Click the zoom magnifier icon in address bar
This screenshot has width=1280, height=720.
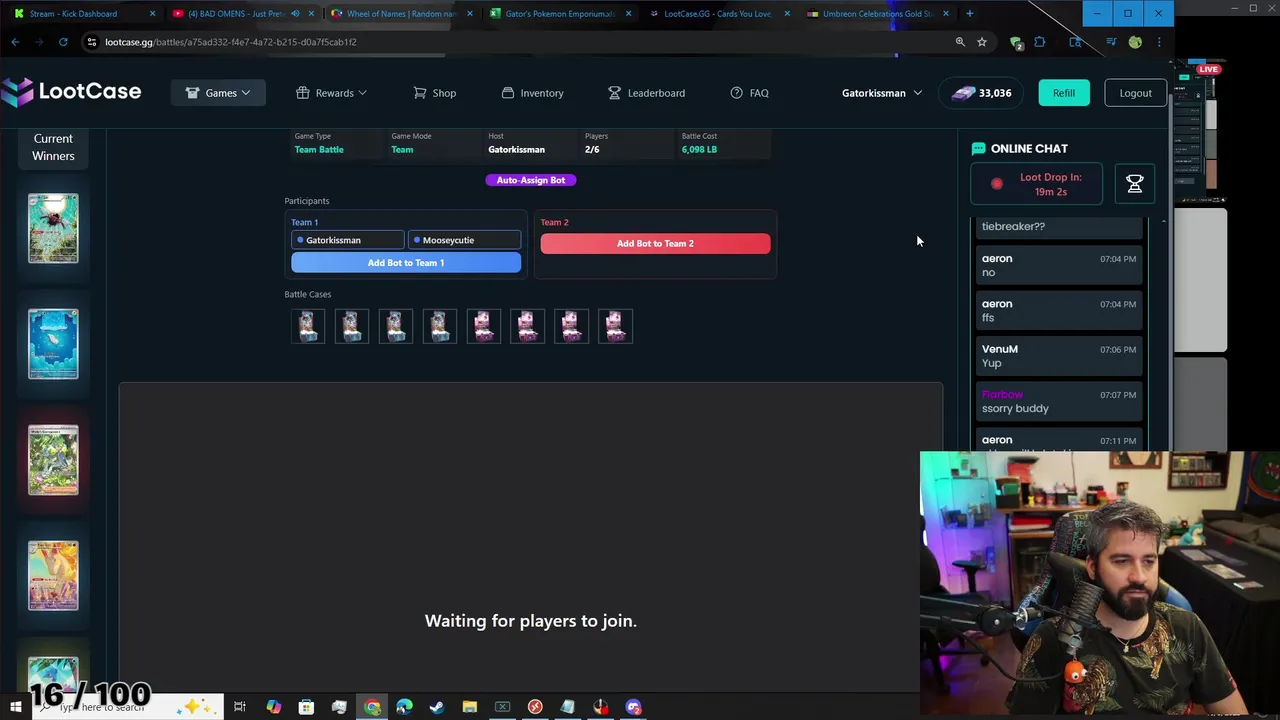point(960,42)
